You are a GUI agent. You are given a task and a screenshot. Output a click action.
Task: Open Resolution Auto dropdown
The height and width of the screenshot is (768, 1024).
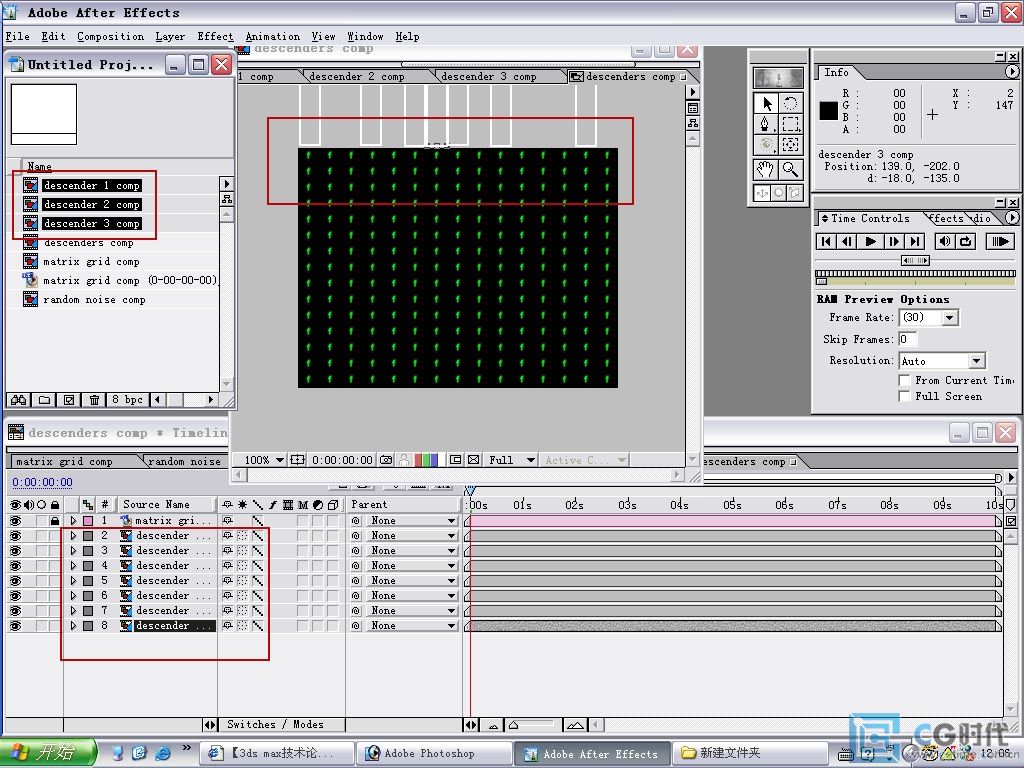coord(976,360)
